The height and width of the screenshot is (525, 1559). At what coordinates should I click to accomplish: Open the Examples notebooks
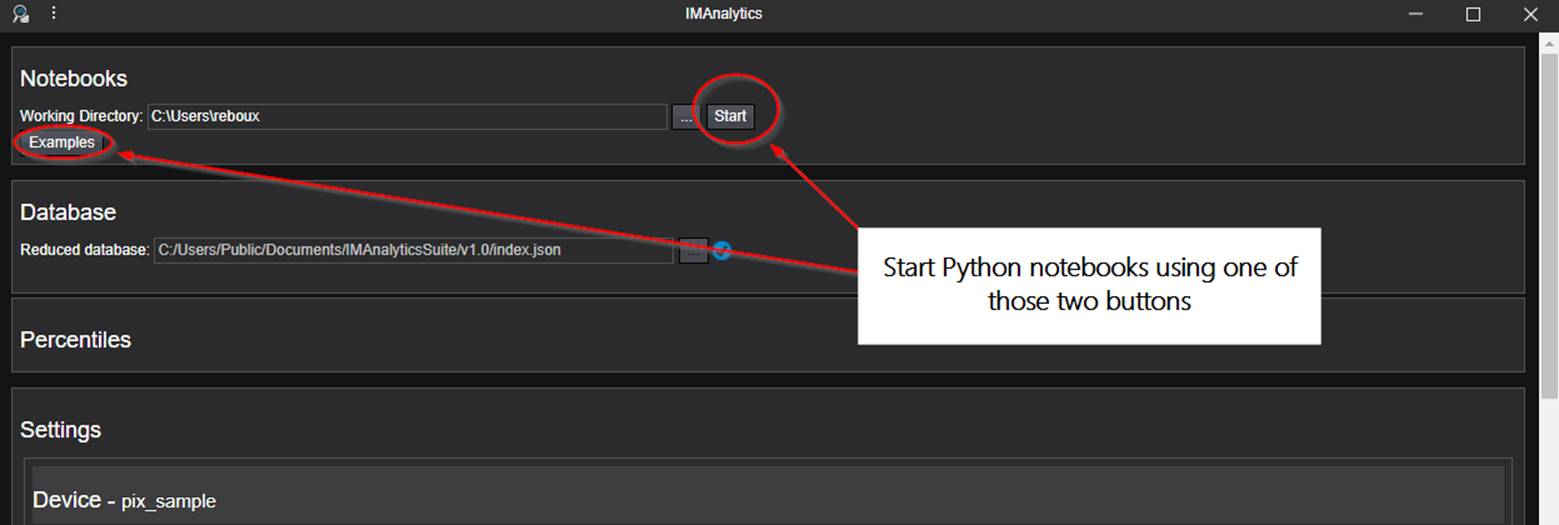click(x=62, y=143)
